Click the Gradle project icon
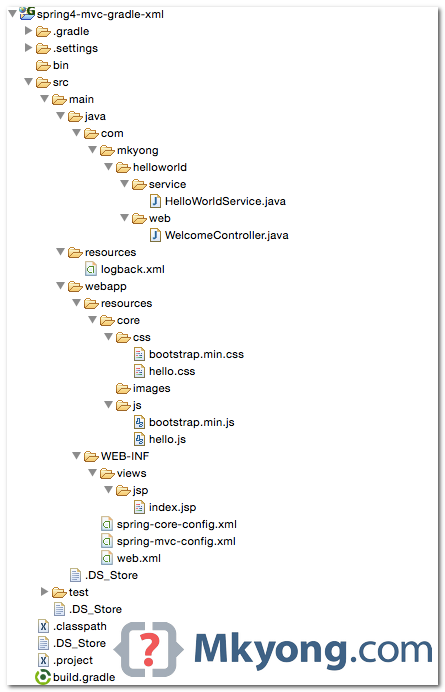445x692 pixels. [x=27, y=13]
